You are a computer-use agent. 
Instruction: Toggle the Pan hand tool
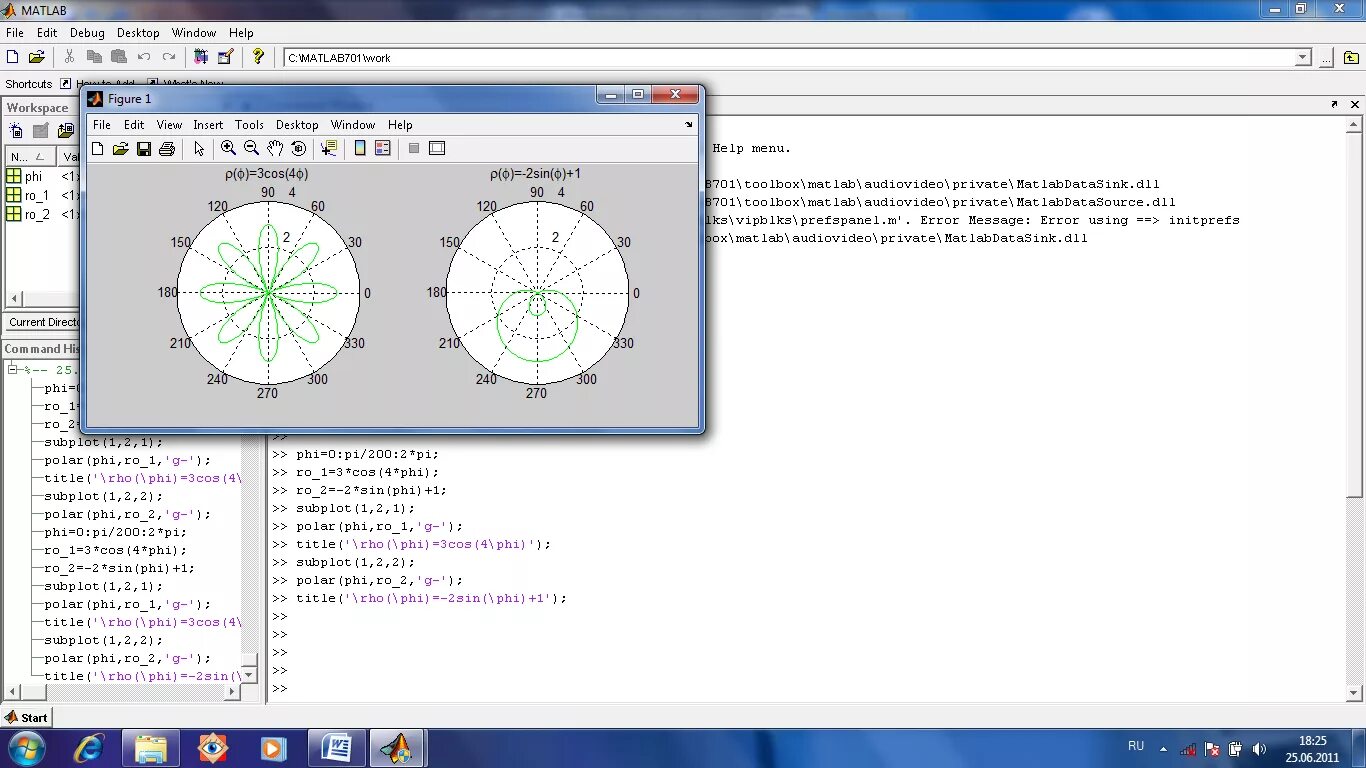pos(275,148)
